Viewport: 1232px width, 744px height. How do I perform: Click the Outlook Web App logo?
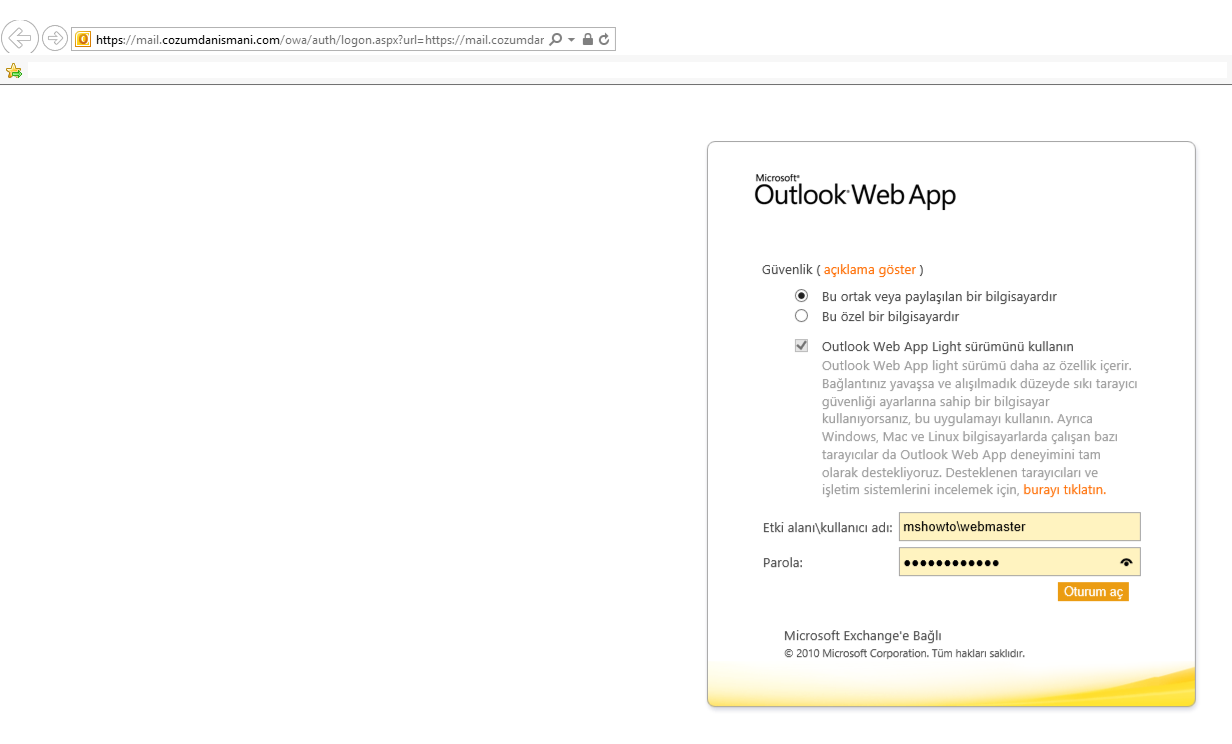click(855, 190)
